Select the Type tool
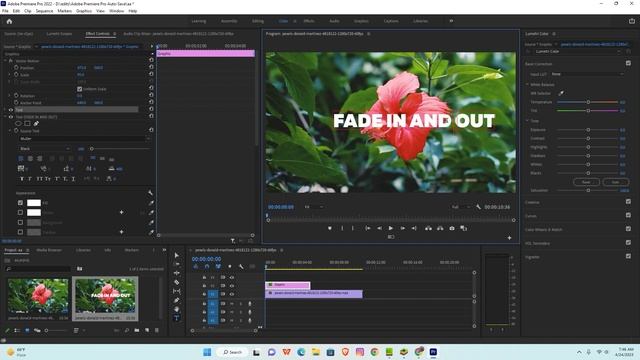Viewport: 640px width, 360px height. click(176, 318)
